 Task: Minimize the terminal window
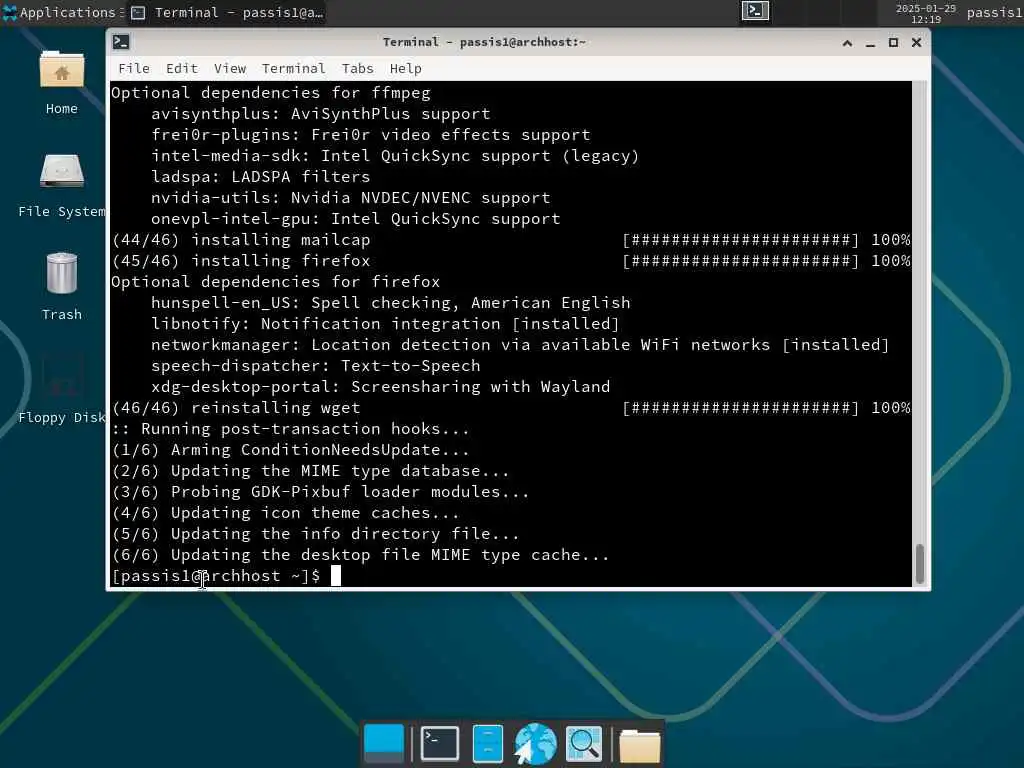[870, 42]
